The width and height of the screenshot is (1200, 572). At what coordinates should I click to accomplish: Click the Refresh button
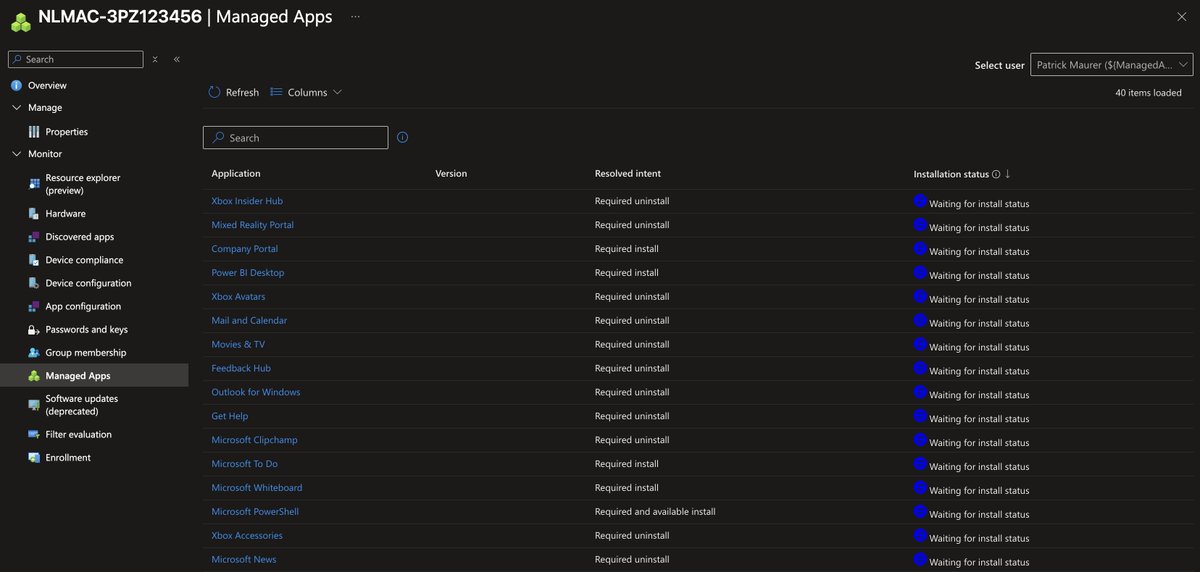click(x=234, y=92)
